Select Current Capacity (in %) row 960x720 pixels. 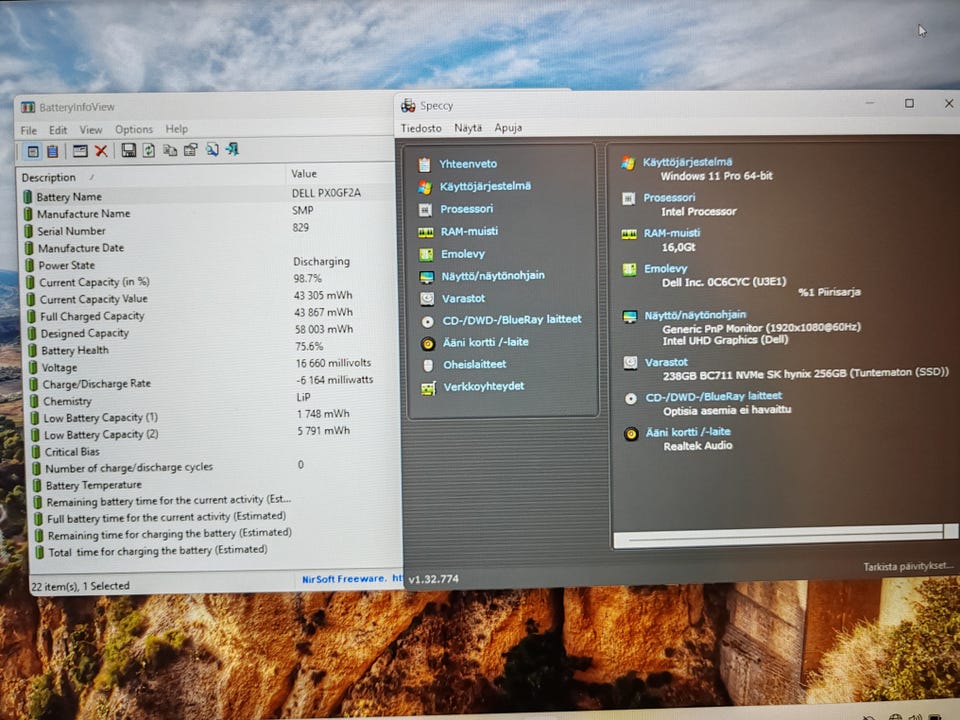coord(210,281)
